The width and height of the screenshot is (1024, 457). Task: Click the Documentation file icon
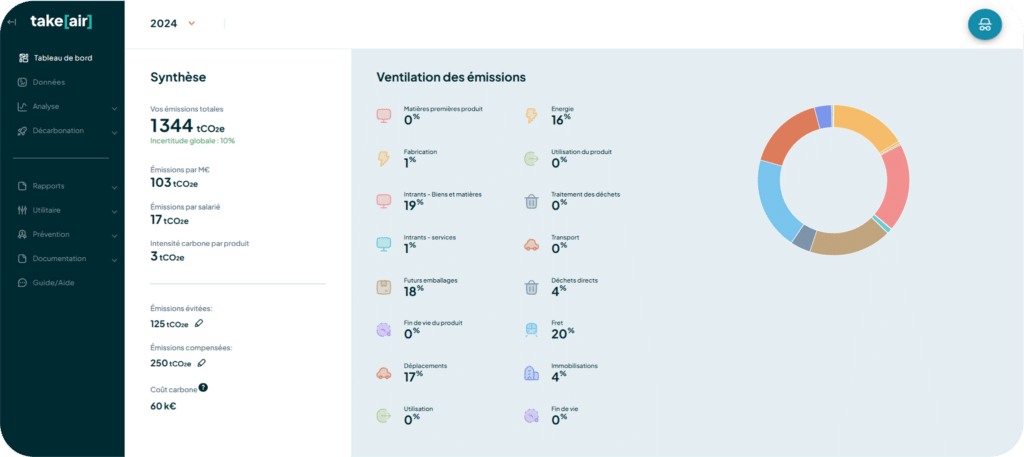click(x=22, y=259)
